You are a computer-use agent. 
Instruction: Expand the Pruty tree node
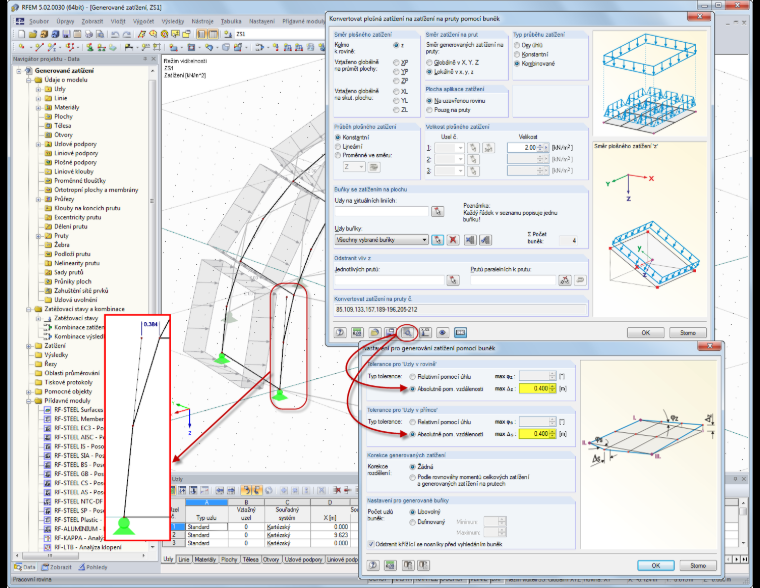pyautogui.click(x=38, y=236)
